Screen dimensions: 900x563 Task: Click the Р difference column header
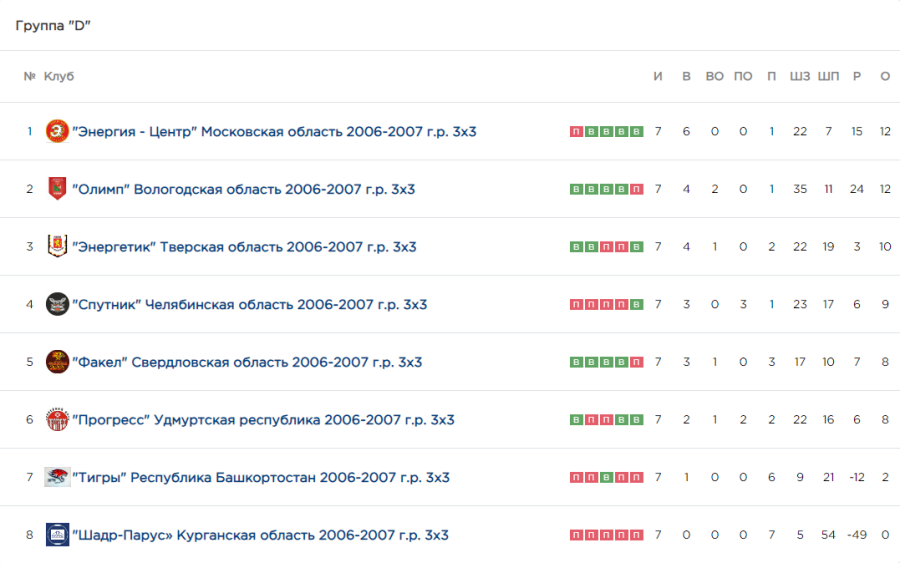(856, 76)
